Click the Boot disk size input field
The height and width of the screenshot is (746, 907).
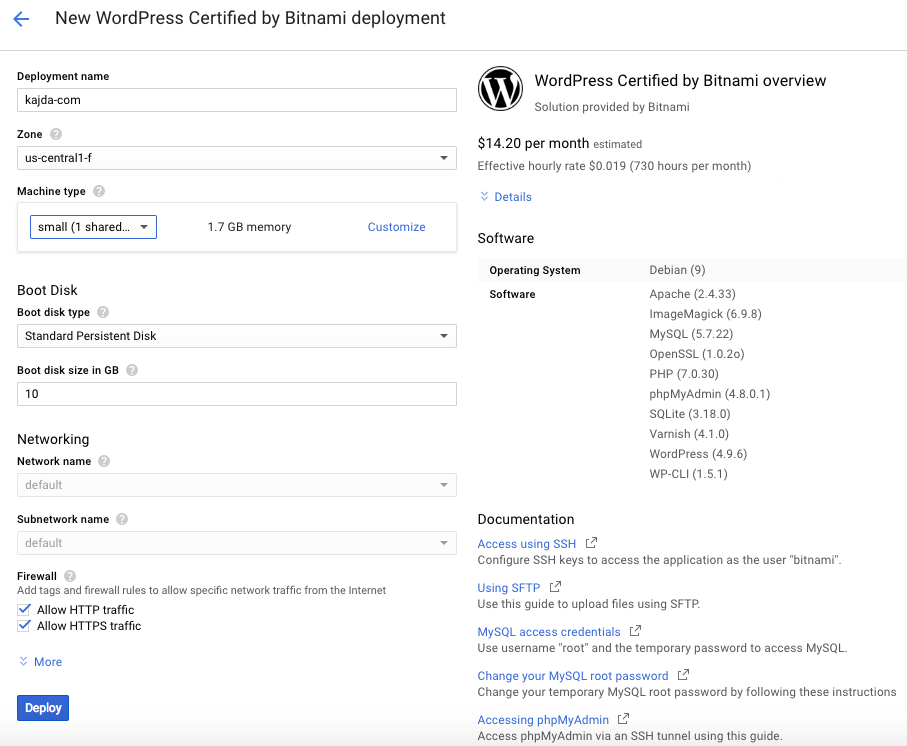(237, 394)
